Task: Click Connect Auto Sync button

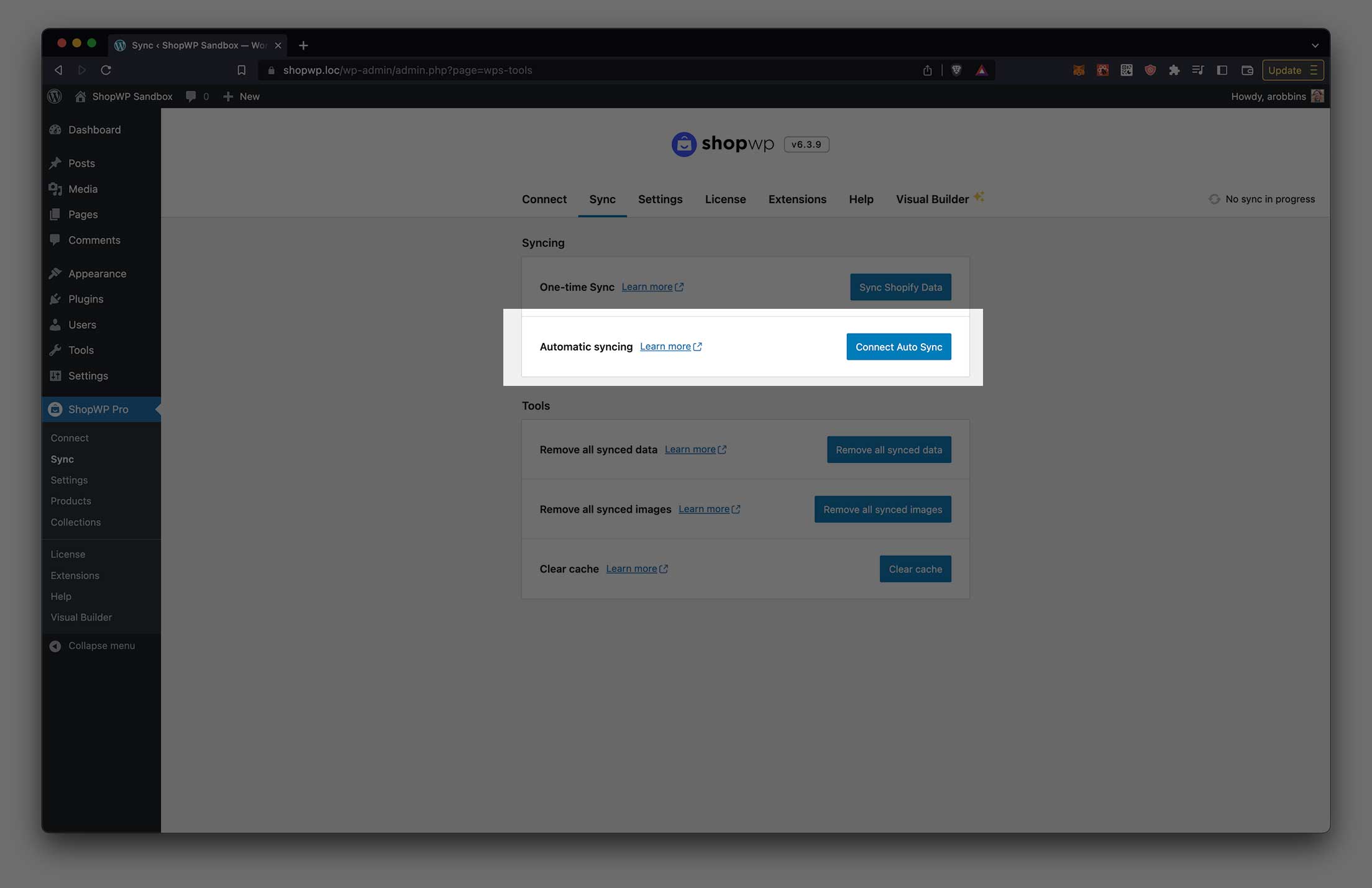Action: pos(899,347)
